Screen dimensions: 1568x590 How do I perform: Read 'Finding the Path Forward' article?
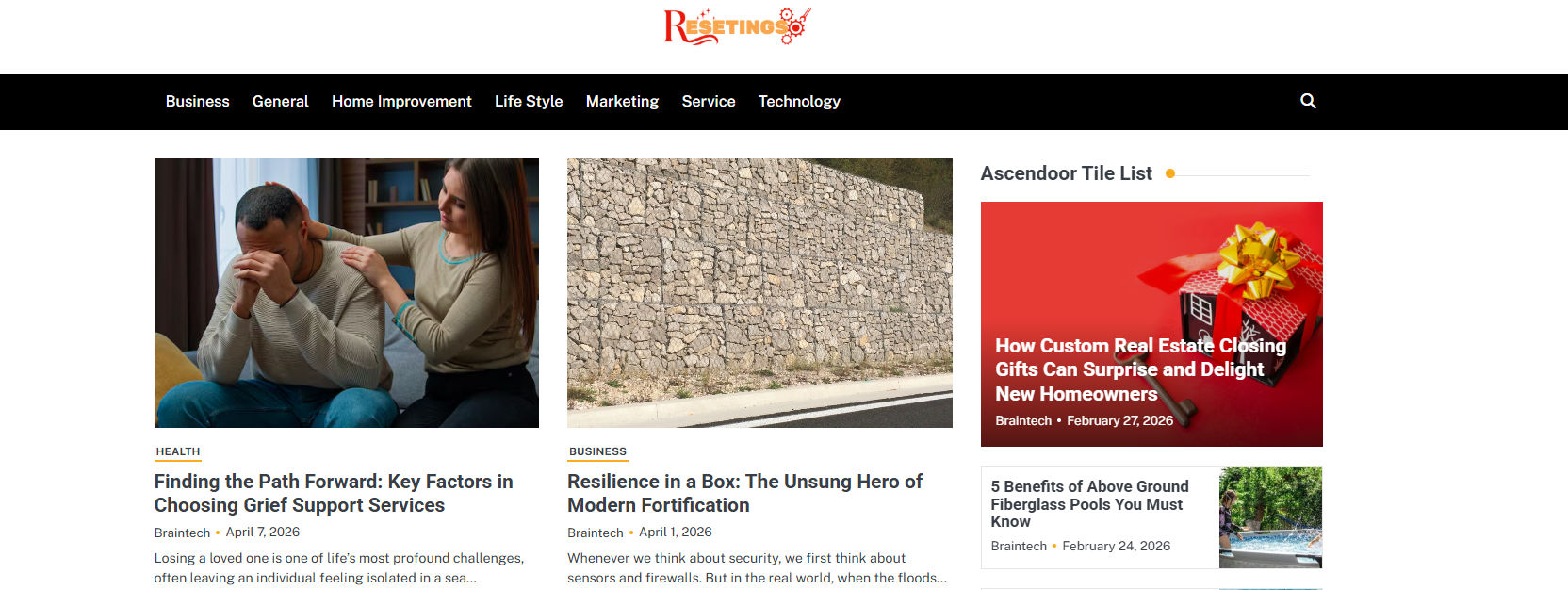(334, 493)
